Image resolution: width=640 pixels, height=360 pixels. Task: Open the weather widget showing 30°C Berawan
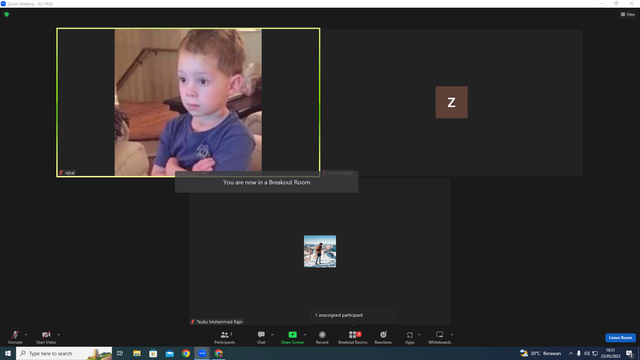[x=540, y=353]
